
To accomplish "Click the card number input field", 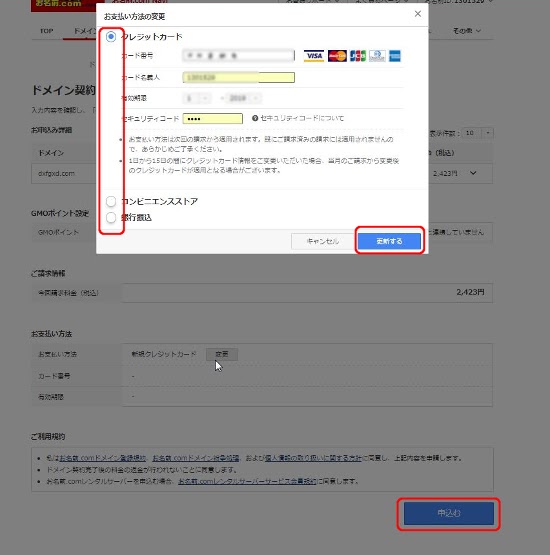I will (x=239, y=56).
